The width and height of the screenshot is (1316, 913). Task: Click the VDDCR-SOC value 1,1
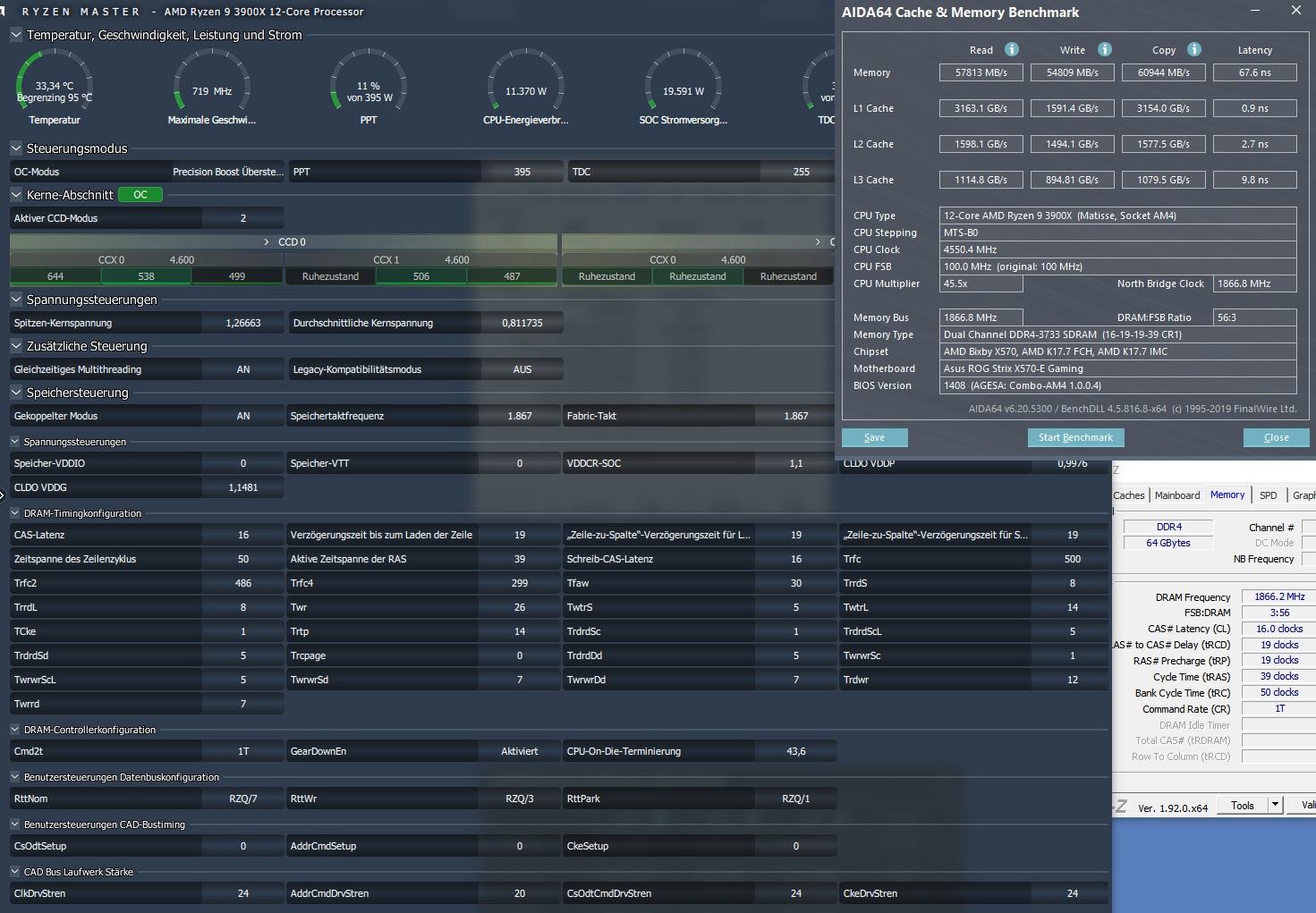pyautogui.click(x=796, y=463)
